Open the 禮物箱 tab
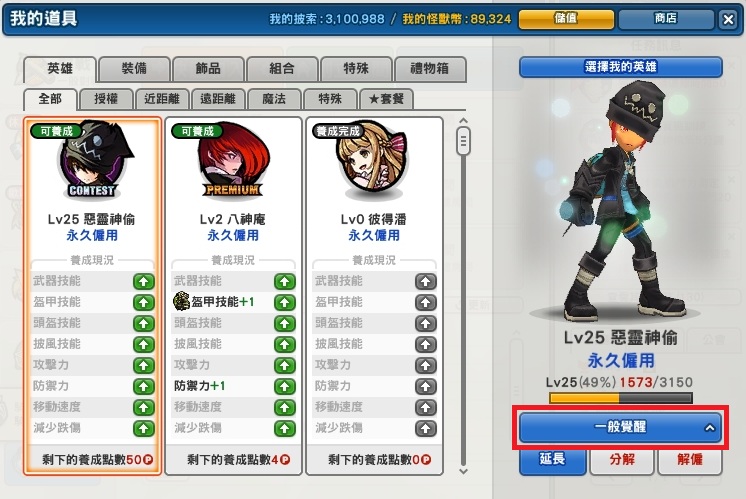Screen dimensions: 746x499 pos(430,69)
